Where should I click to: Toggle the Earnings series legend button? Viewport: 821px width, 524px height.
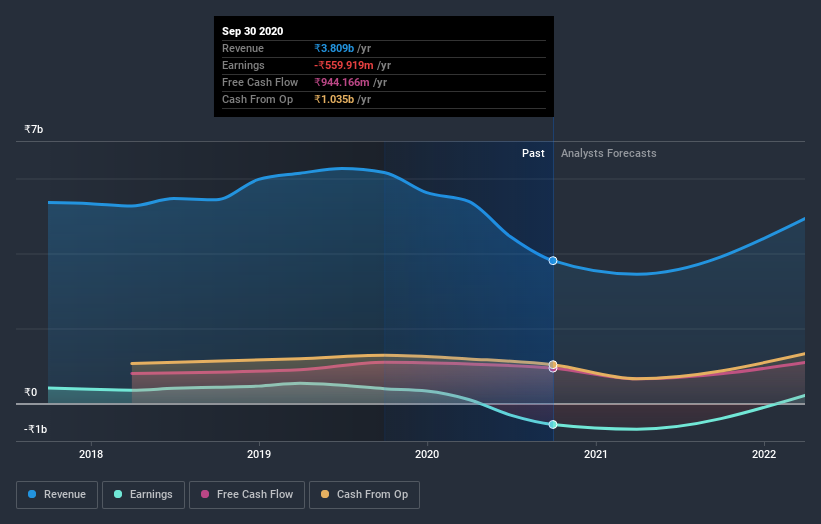point(143,495)
